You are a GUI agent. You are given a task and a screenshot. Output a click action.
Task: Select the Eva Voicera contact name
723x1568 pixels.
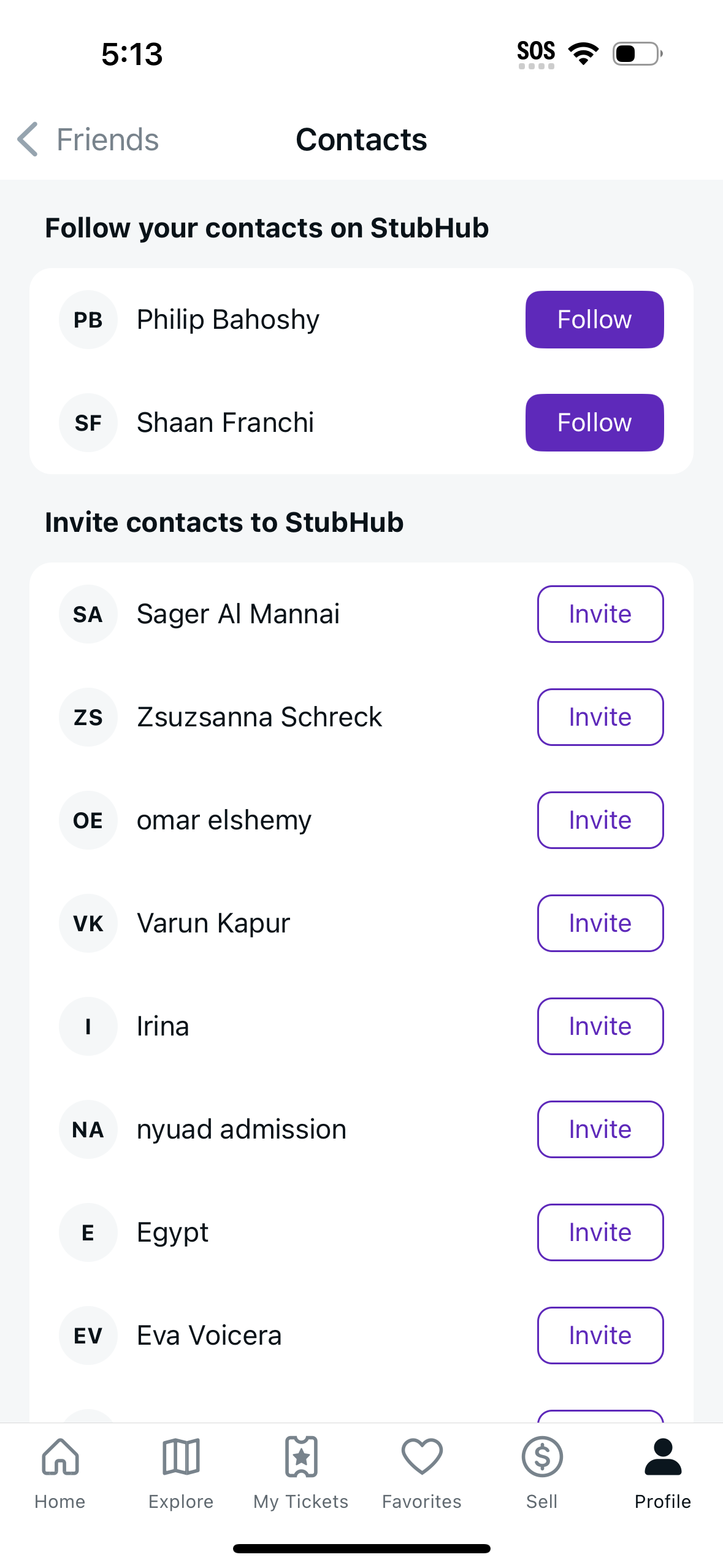point(209,1335)
